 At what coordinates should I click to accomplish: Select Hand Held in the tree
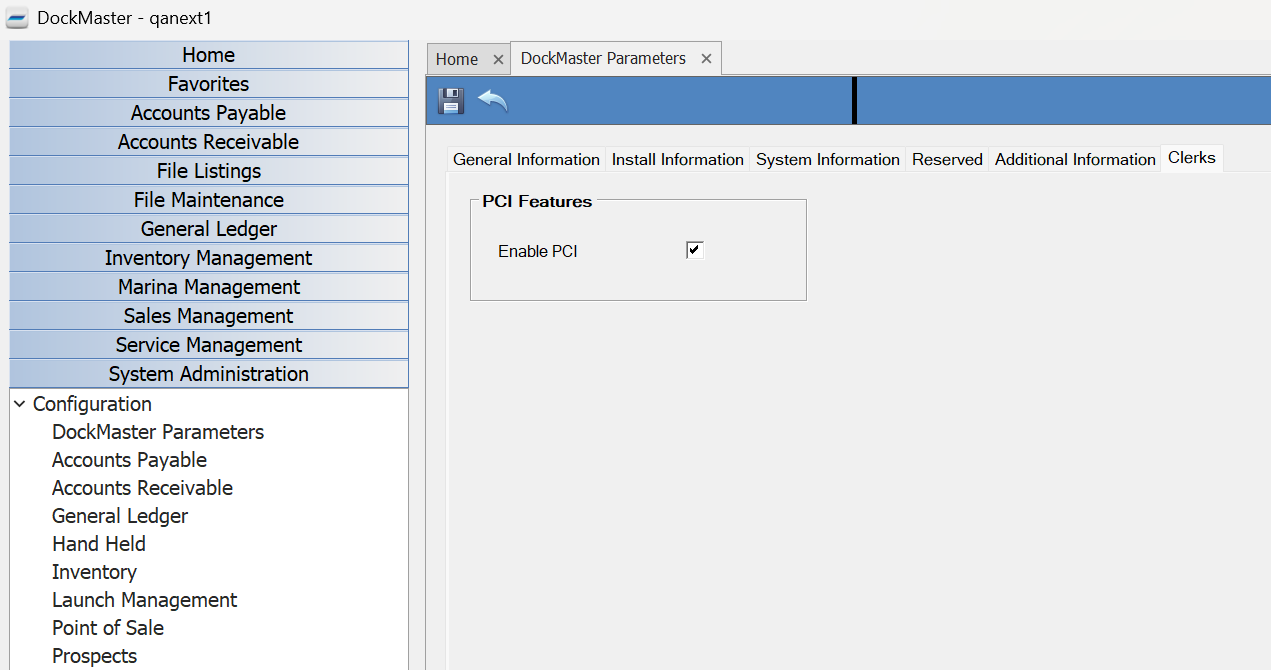(x=99, y=544)
